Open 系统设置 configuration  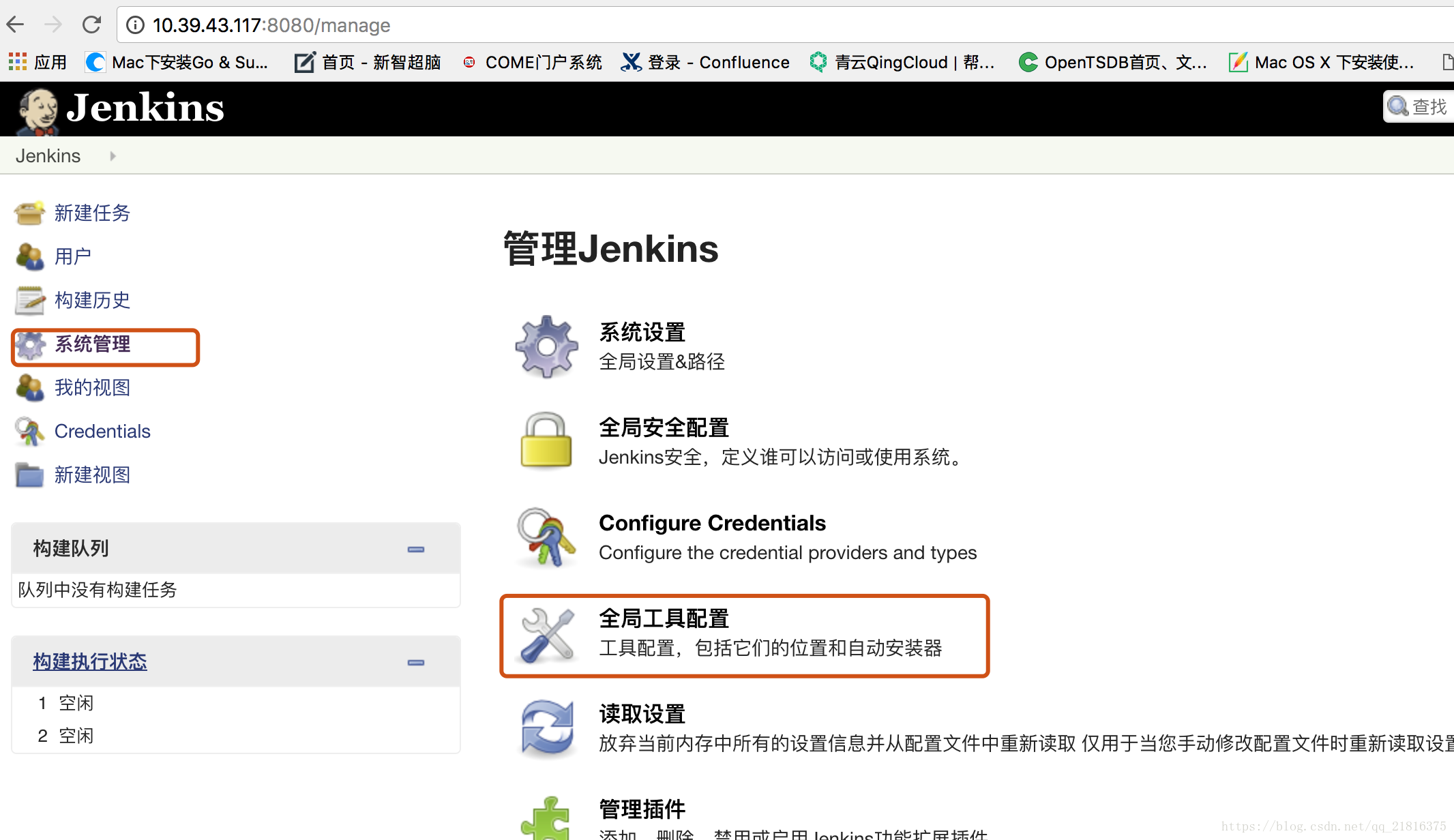642,332
